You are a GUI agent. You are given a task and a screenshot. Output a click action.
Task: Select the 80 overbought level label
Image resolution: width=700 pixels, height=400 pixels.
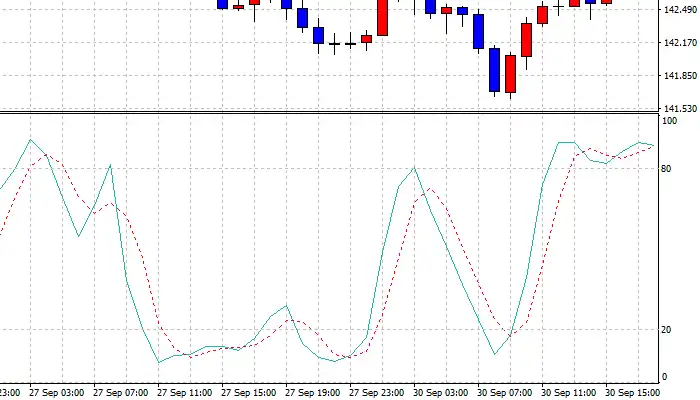click(669, 169)
